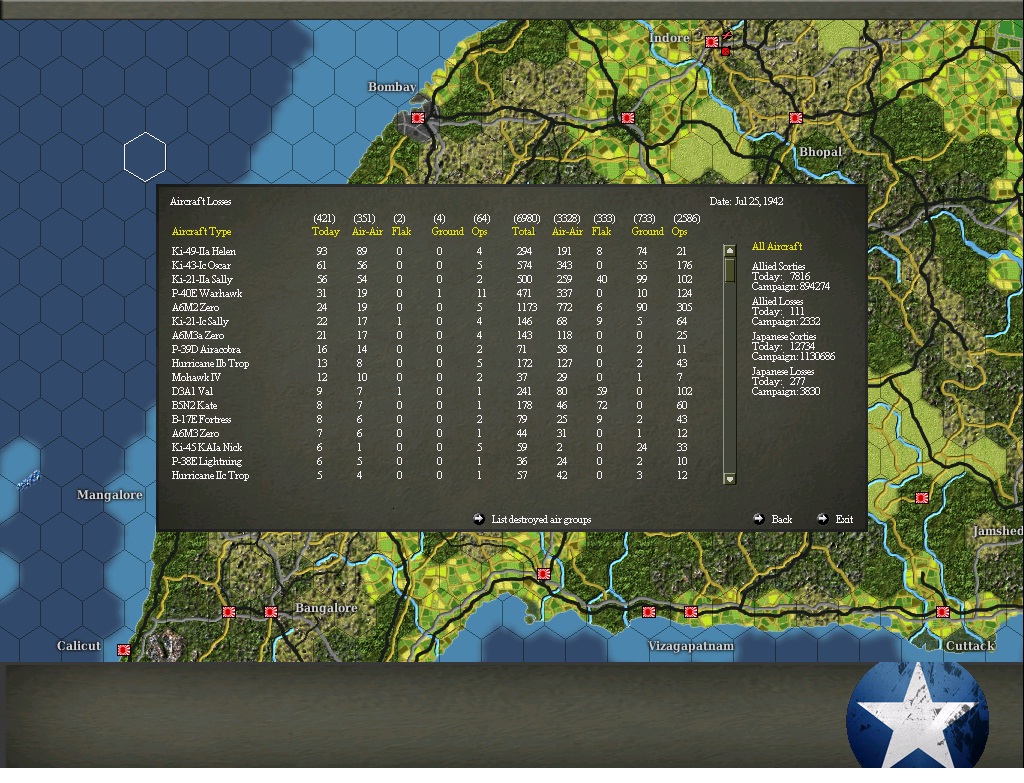This screenshot has width=1024, height=783.
Task: Click the B5N2 Kate entry
Action: pos(431,406)
